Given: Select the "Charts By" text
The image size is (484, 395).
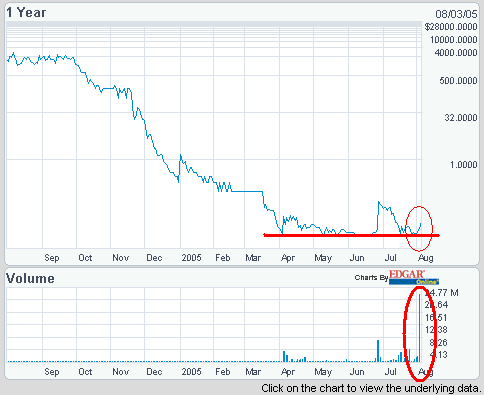Looking at the screenshot, I should click(x=371, y=278).
